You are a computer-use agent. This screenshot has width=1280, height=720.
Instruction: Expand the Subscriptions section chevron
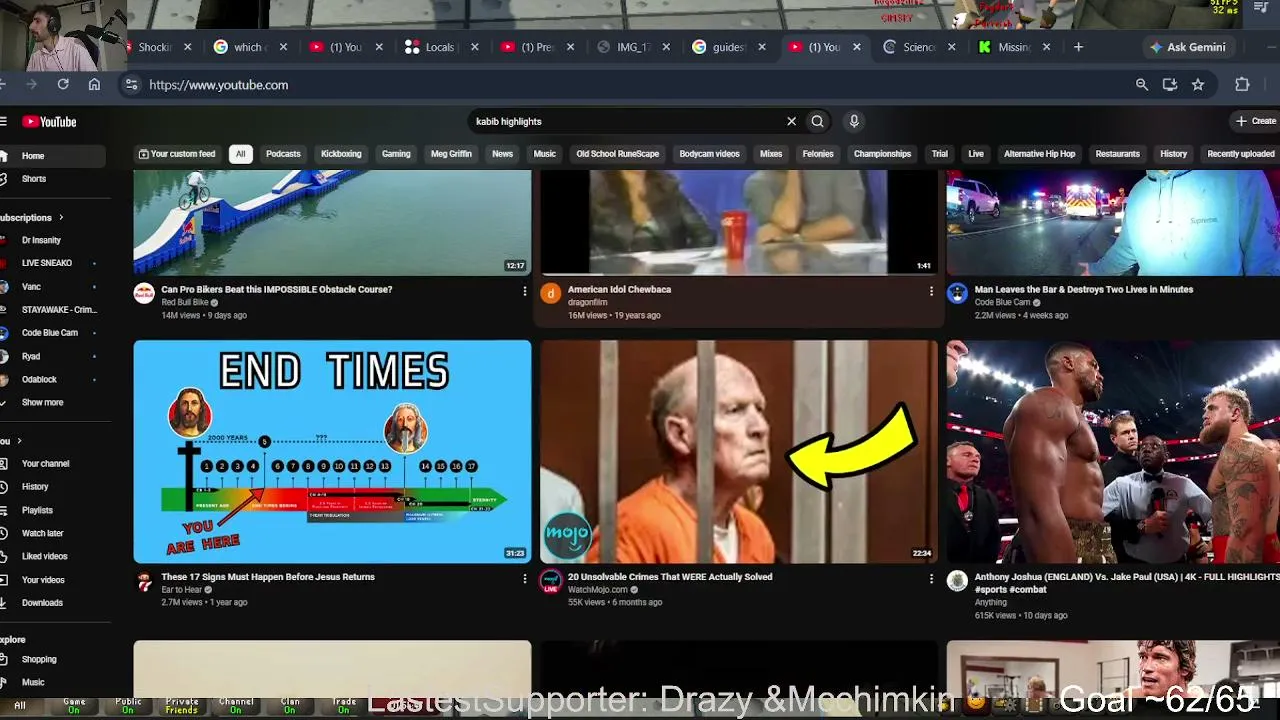61,217
